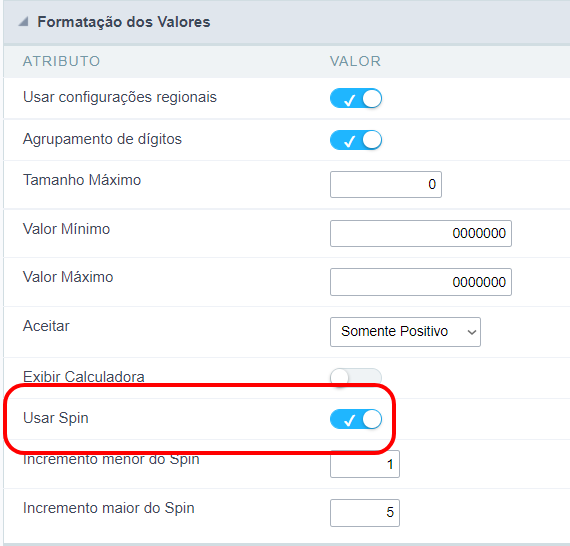Focus the Incremento menor do Spin field
The width and height of the screenshot is (570, 546).
[365, 464]
